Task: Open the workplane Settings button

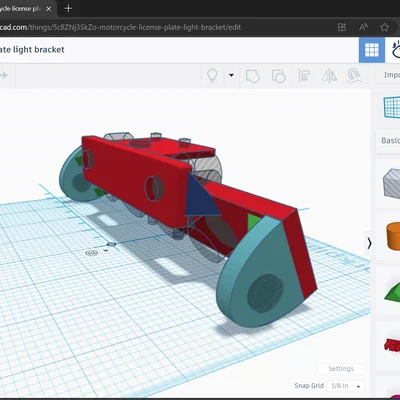Action: [x=341, y=369]
